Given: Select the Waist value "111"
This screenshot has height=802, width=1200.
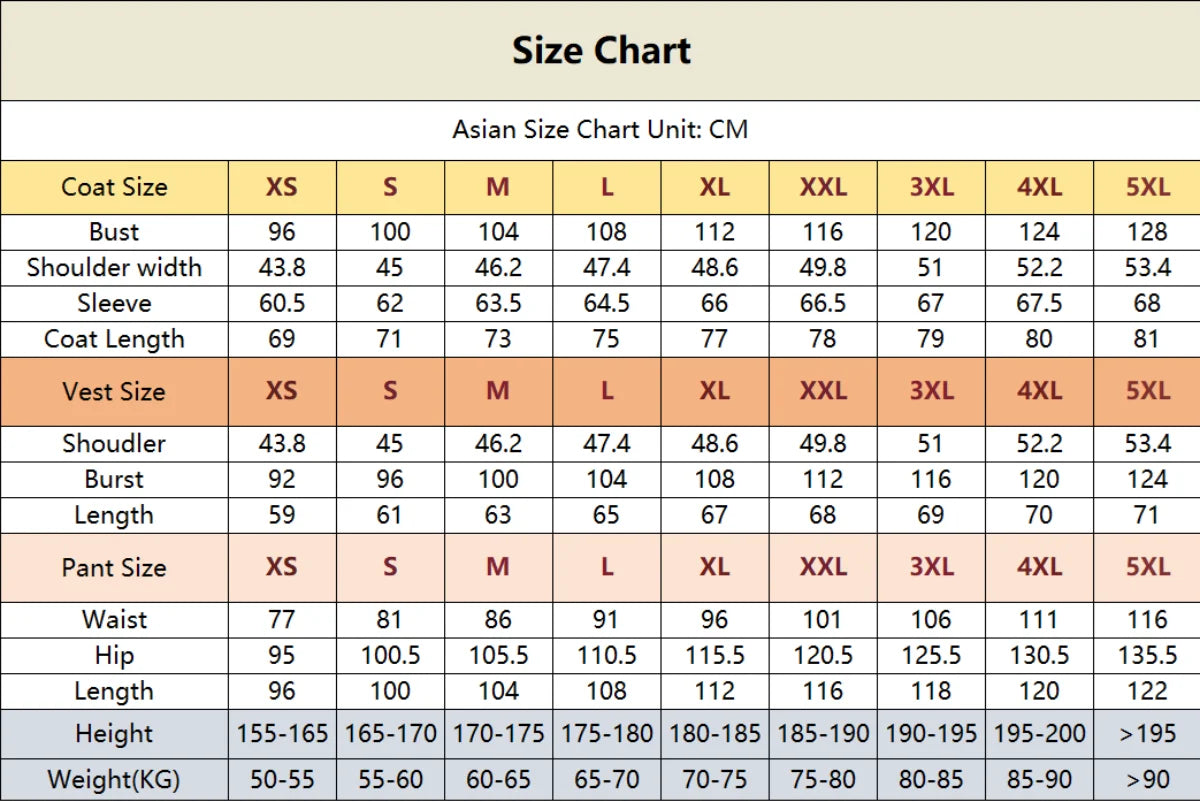Looking at the screenshot, I should coord(1039,619).
